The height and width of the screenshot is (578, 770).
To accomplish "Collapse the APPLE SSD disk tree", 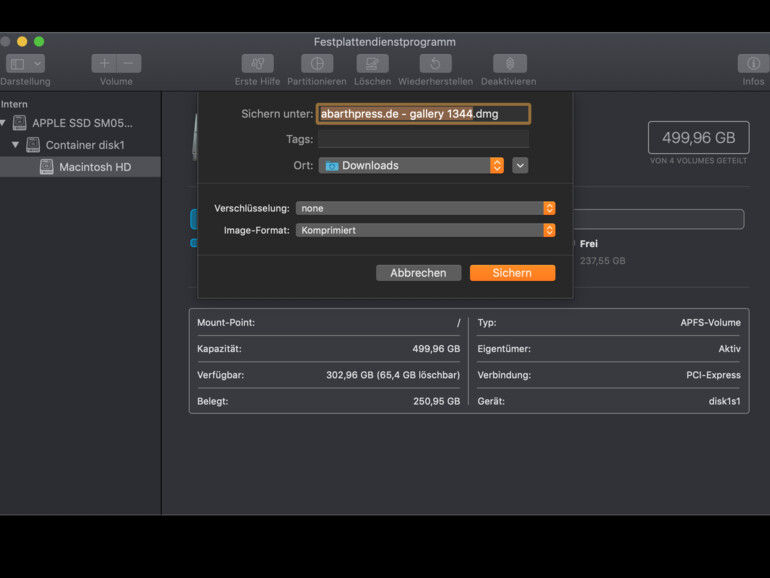I will coord(4,123).
